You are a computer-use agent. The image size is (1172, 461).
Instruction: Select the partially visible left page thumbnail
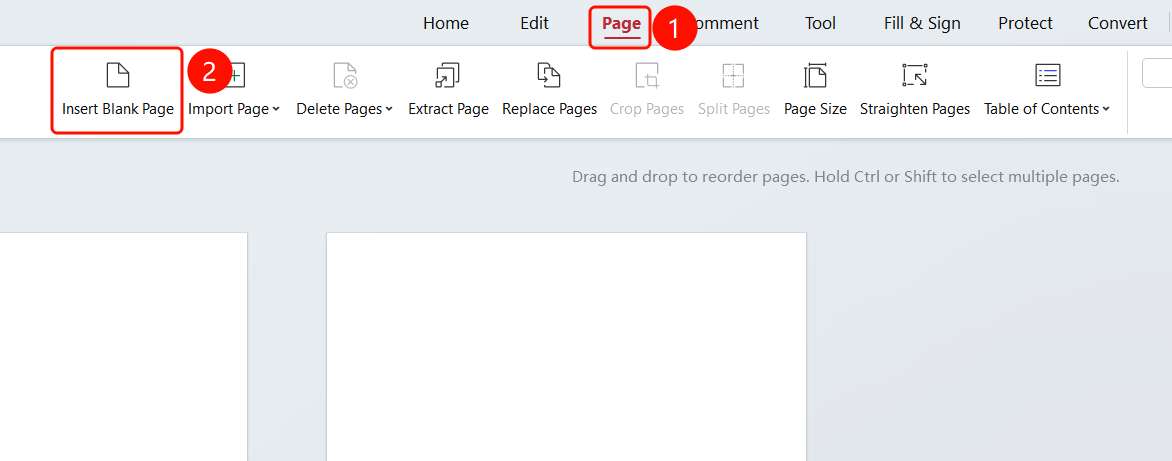123,347
